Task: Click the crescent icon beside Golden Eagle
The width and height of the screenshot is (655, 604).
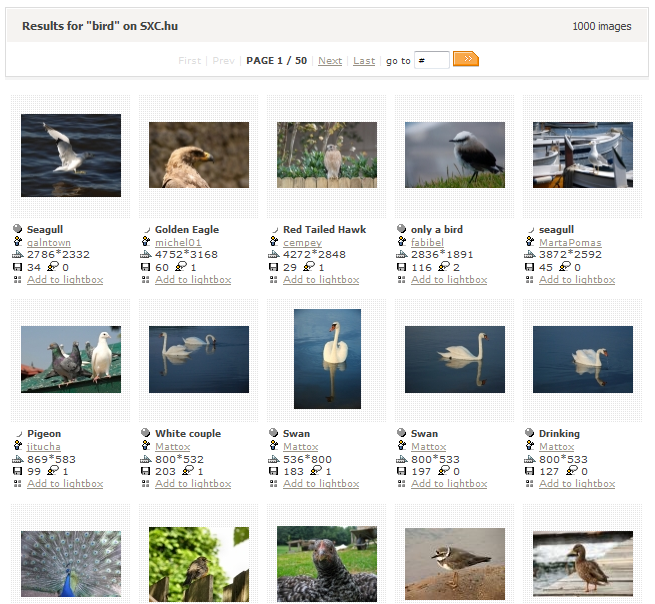Action: pyautogui.click(x=147, y=230)
